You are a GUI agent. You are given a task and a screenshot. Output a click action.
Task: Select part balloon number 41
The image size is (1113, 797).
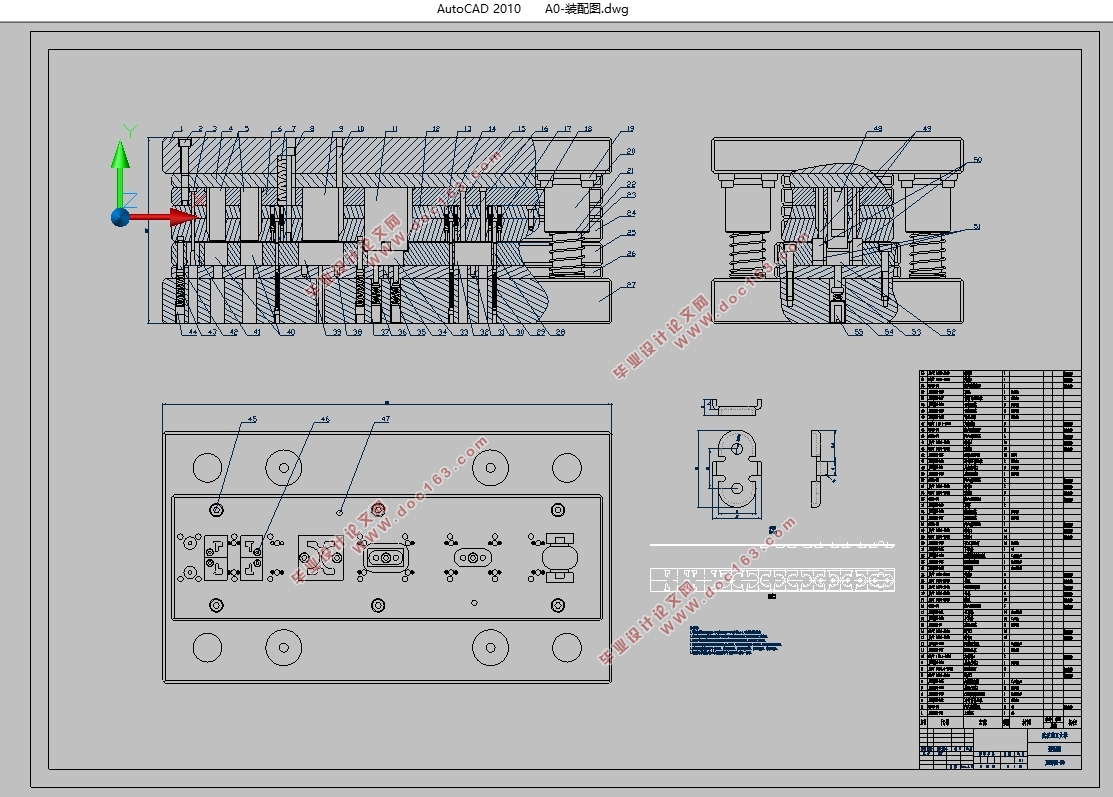[256, 332]
